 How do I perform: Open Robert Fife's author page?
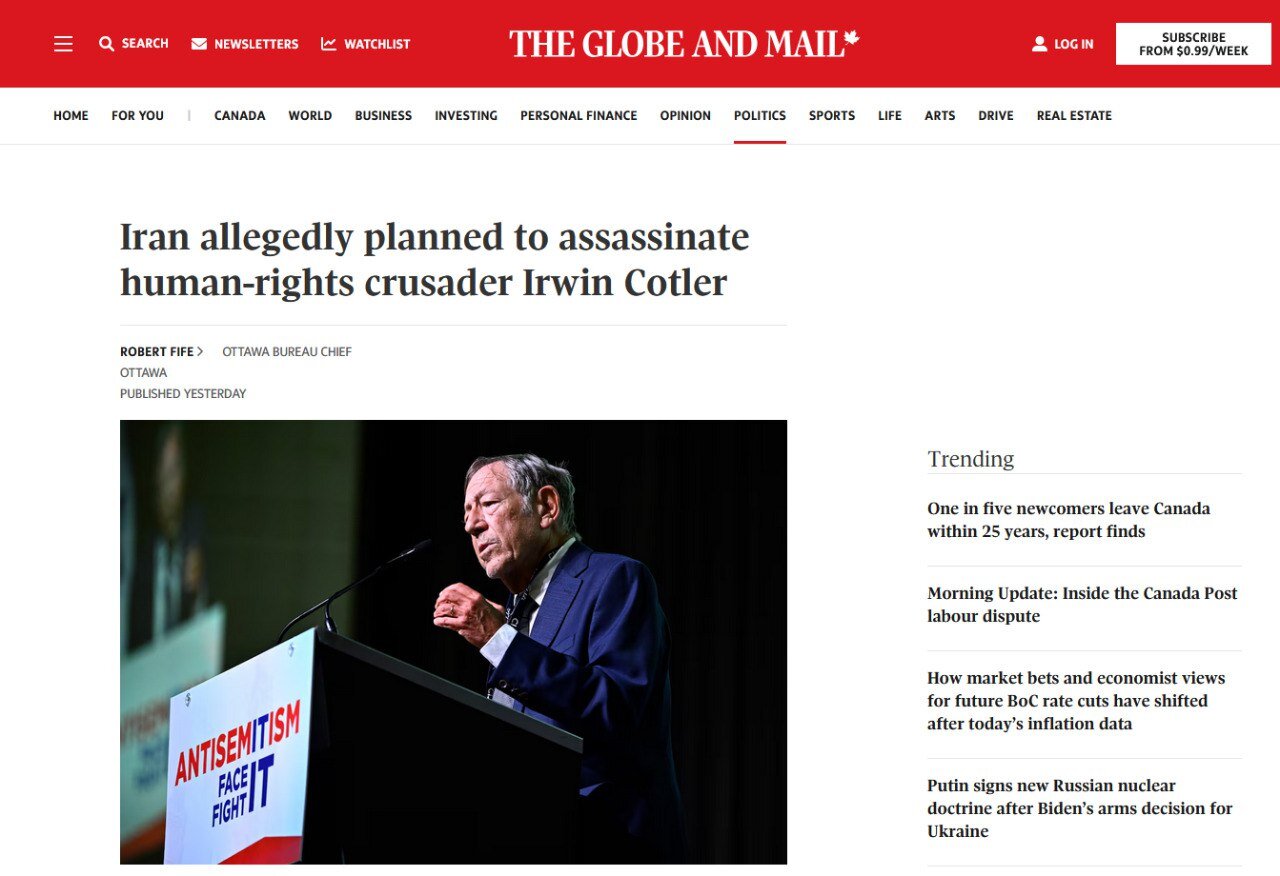pos(157,352)
